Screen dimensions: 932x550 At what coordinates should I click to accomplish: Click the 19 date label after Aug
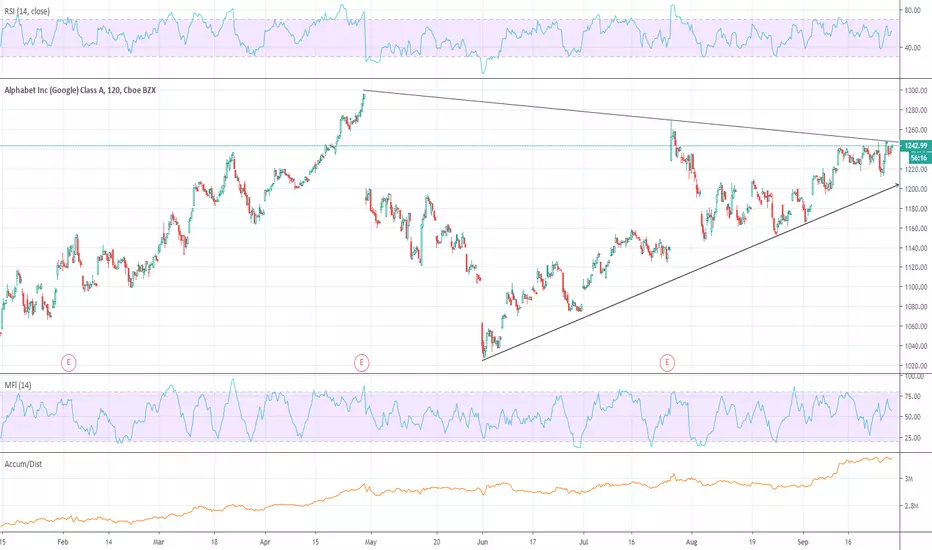coord(752,542)
